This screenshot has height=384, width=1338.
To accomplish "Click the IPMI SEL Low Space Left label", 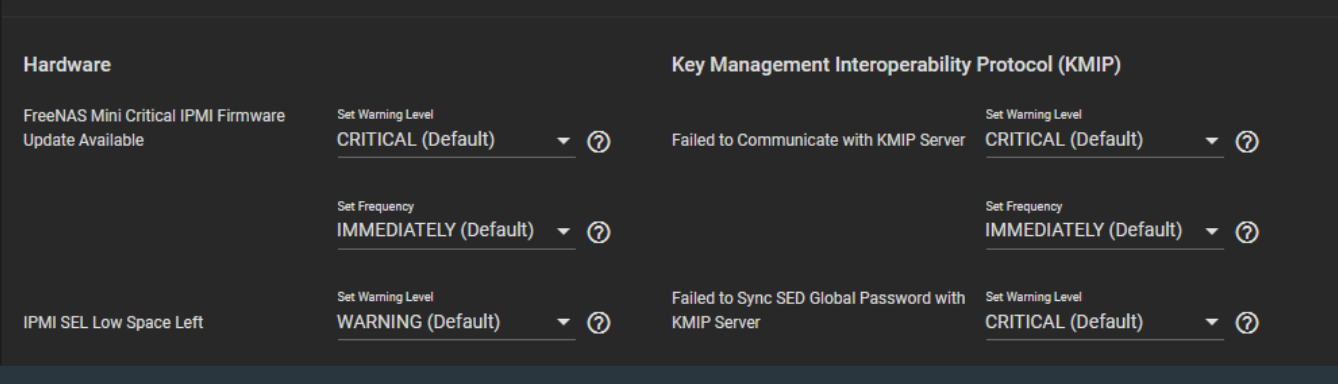I will tap(113, 323).
